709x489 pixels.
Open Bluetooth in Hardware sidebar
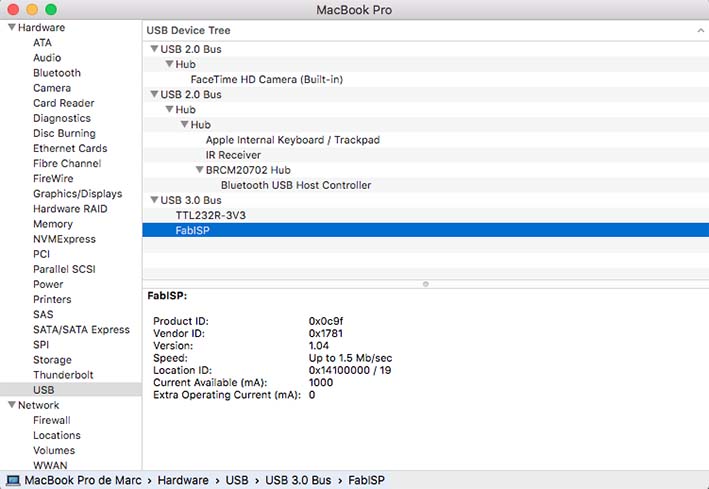[x=57, y=73]
